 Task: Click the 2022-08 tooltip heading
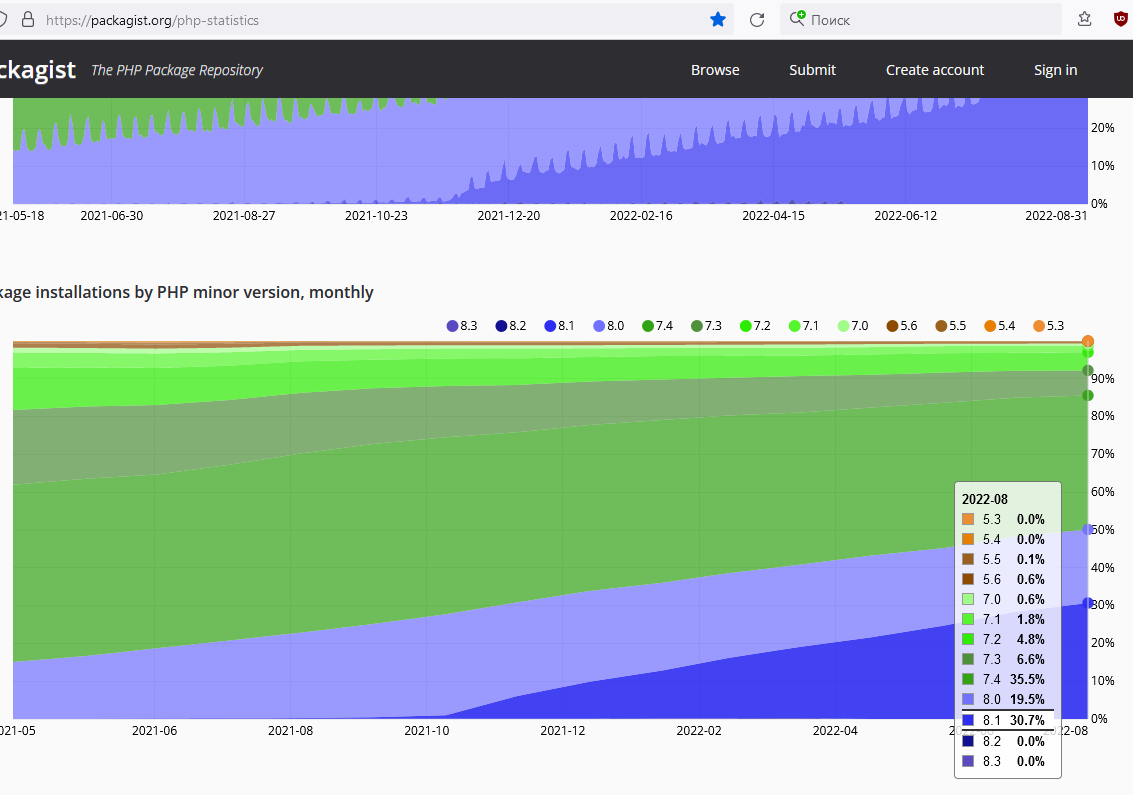point(984,499)
